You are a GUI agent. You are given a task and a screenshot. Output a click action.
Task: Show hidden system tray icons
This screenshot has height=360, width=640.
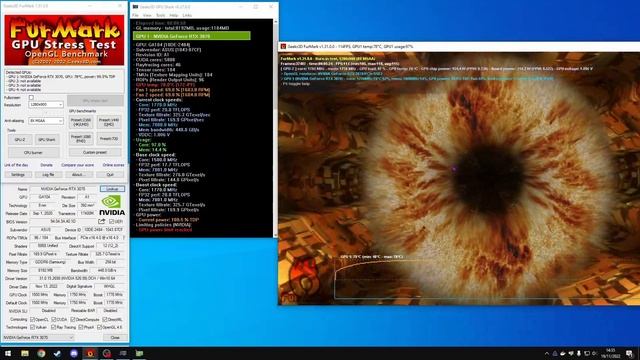[547, 353]
